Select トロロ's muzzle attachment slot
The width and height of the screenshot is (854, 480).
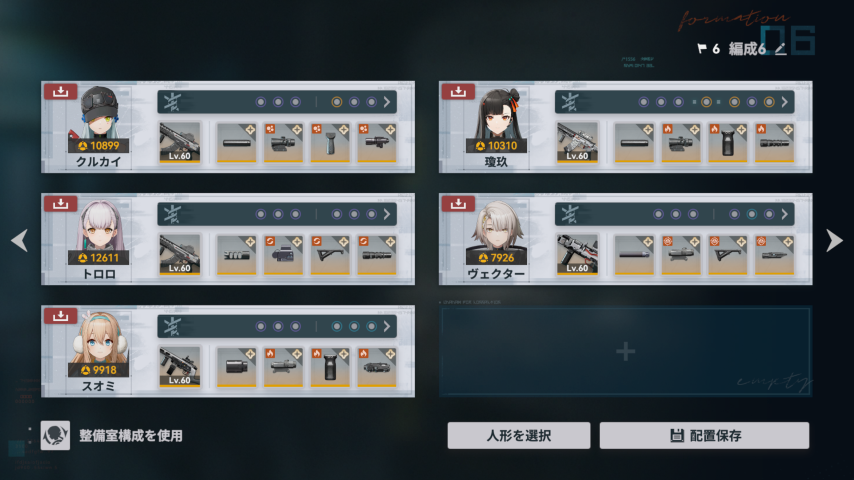tap(236, 254)
